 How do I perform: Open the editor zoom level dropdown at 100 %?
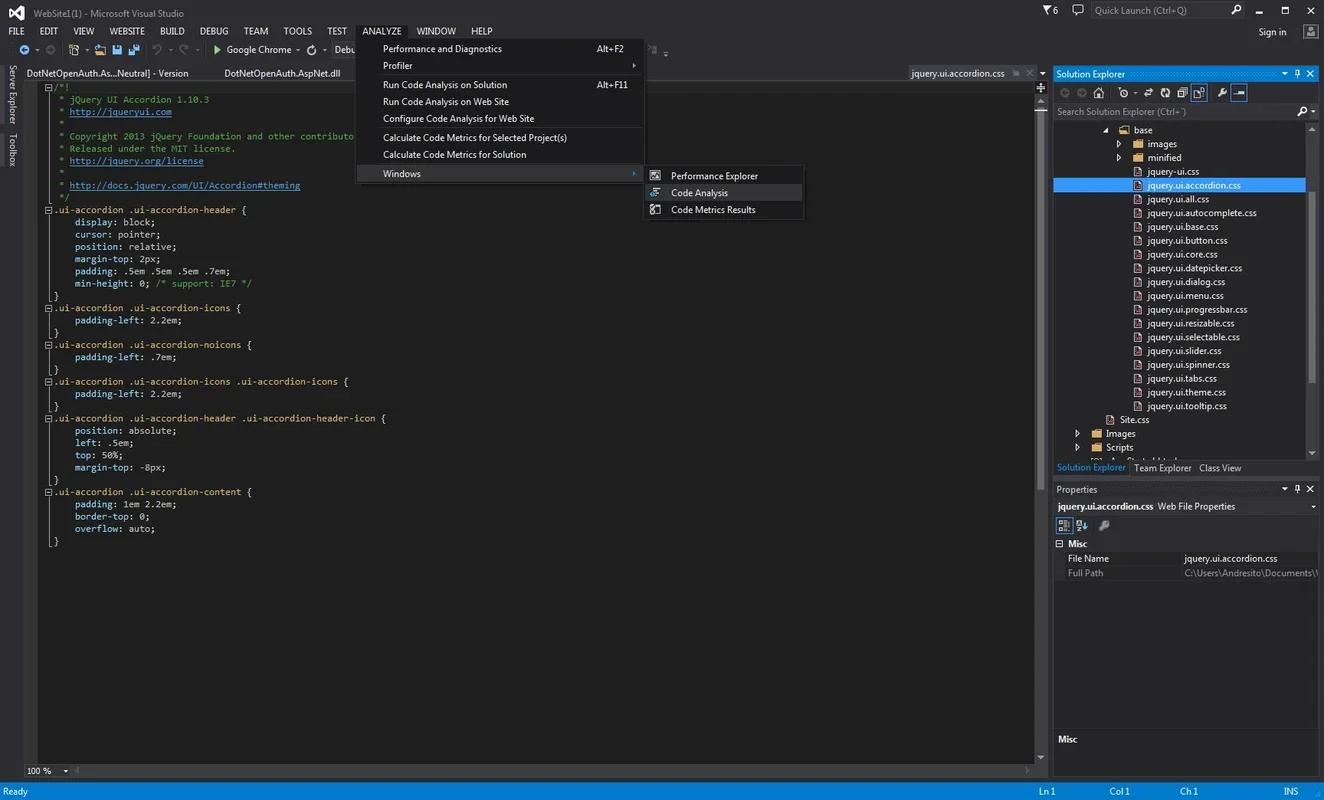click(66, 771)
